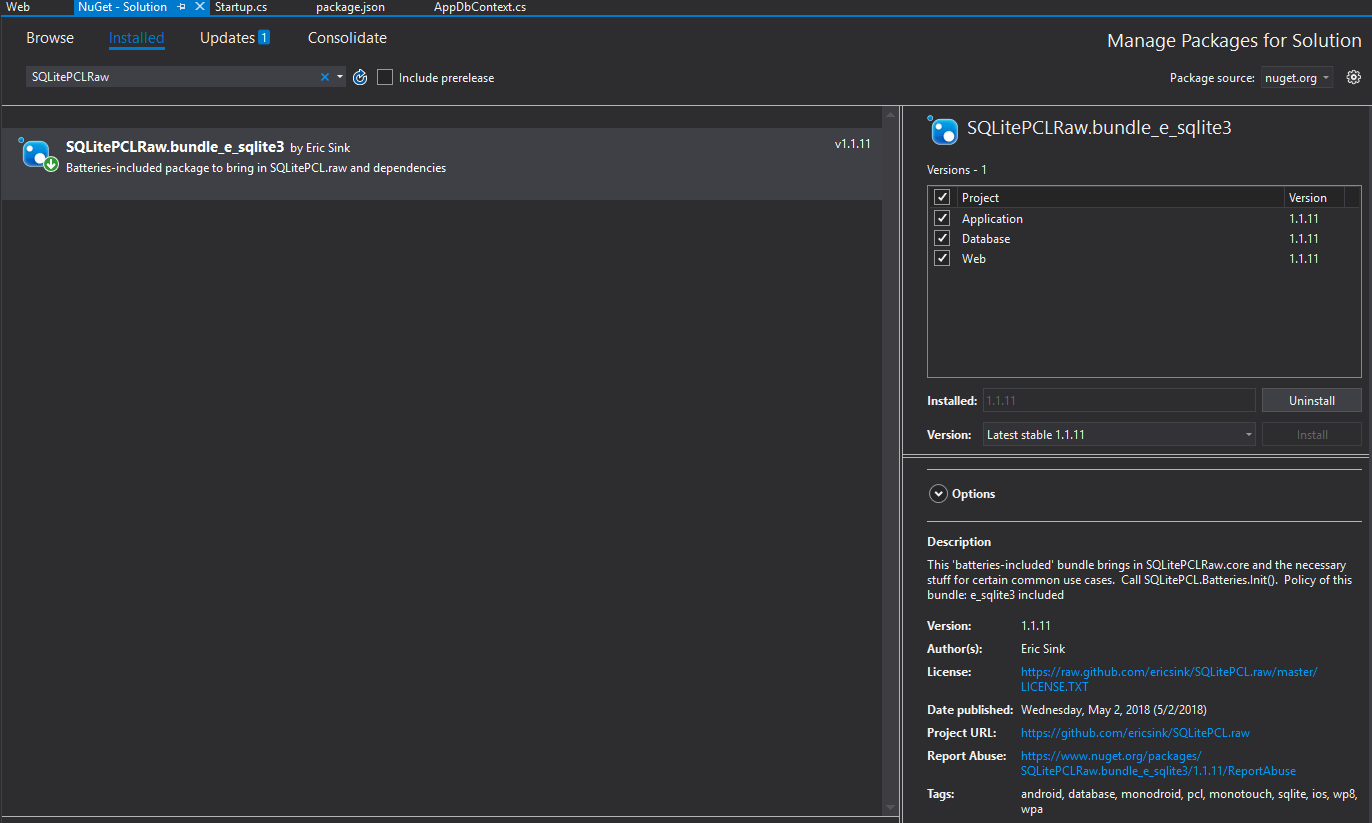Click the Web project name in the project table
The width and height of the screenshot is (1372, 823).
(974, 259)
